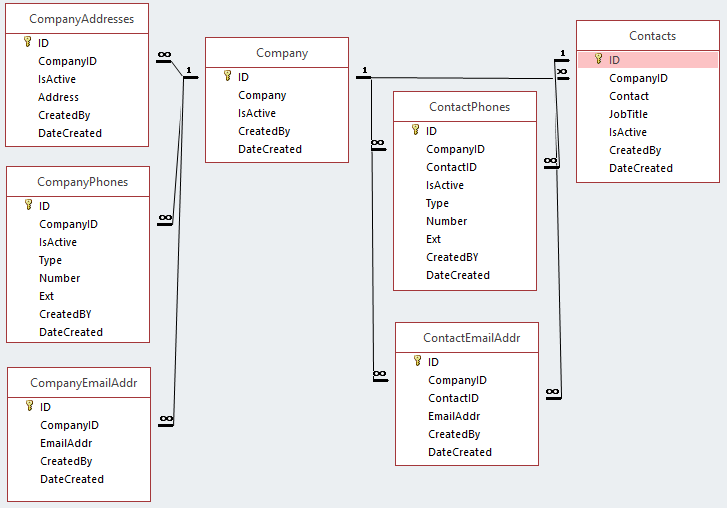The height and width of the screenshot is (508, 727).
Task: Select CreatedBY field in CompanyPhones table
Action: coord(65,314)
